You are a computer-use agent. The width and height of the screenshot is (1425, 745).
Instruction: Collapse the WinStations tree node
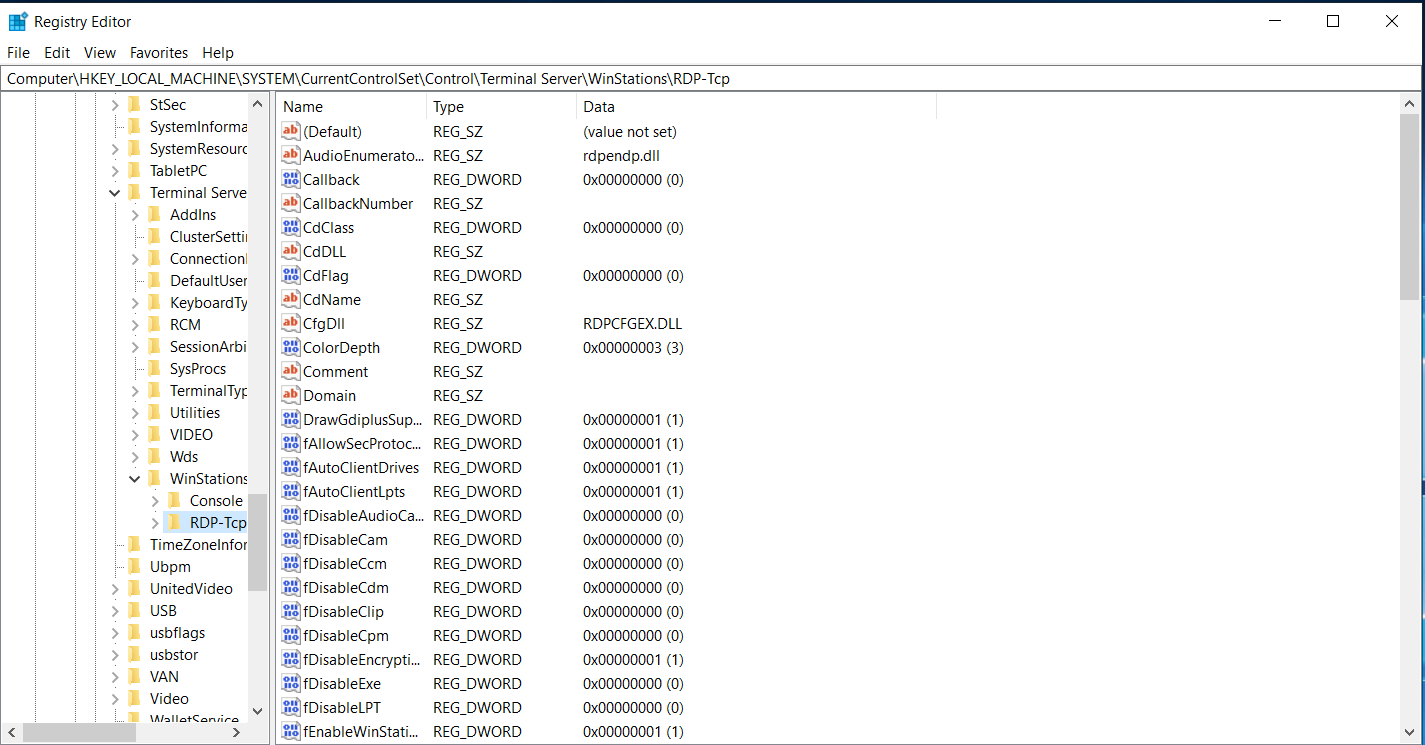[135, 479]
